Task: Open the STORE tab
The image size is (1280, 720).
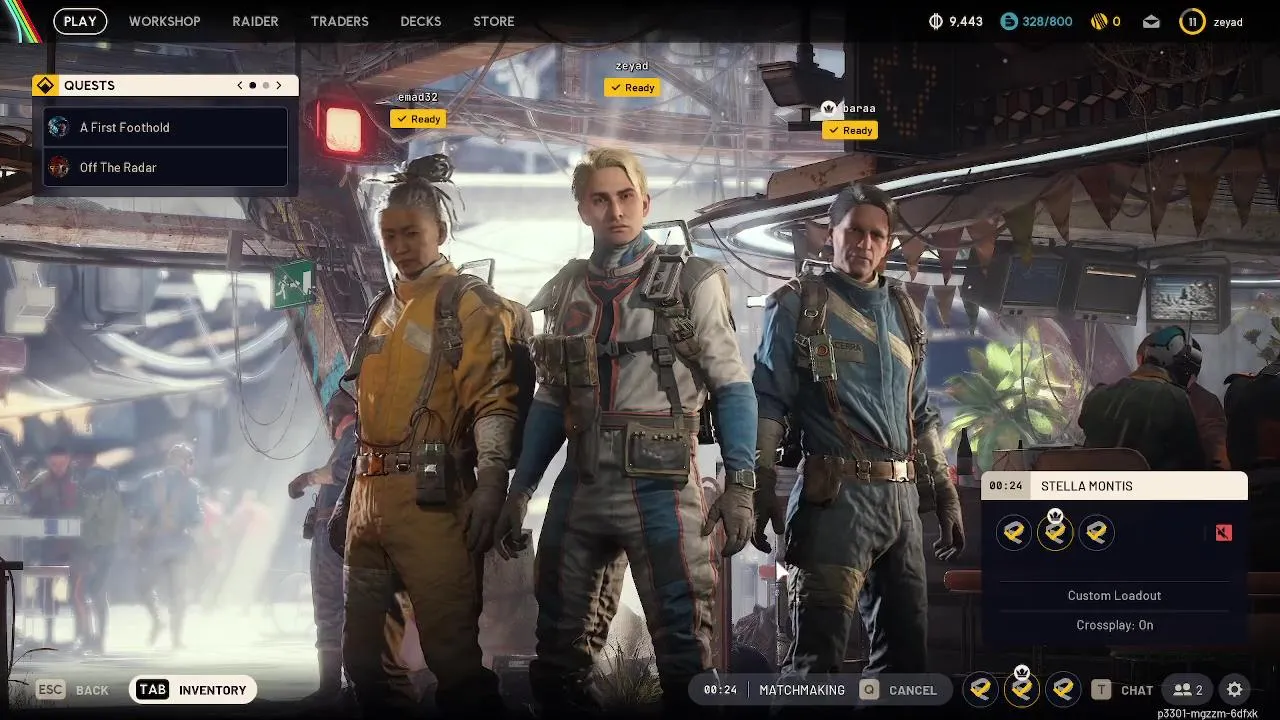Action: 494,21
